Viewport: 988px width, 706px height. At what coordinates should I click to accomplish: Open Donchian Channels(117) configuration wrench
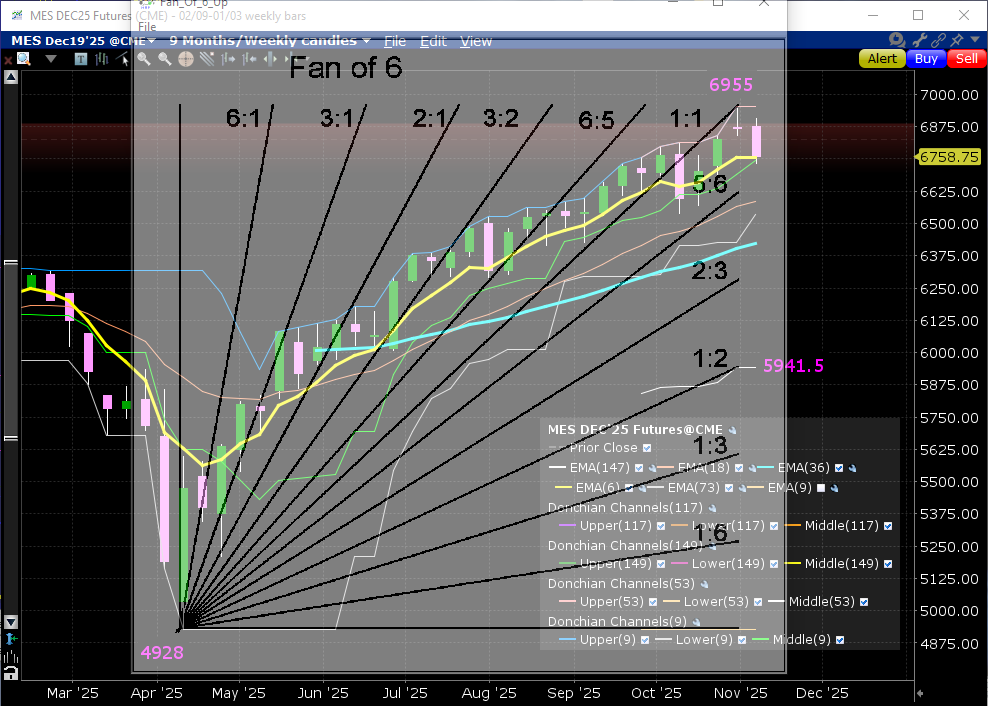711,507
